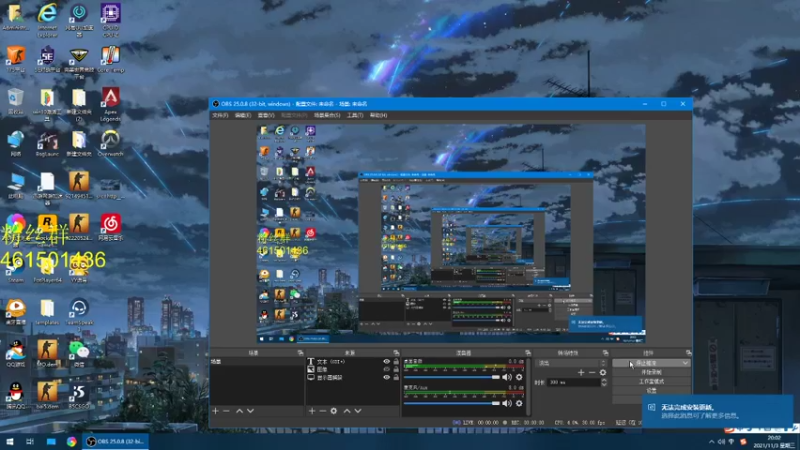The image size is (800, 450).
Task: Open the Windows Start menu
Action: (10, 442)
